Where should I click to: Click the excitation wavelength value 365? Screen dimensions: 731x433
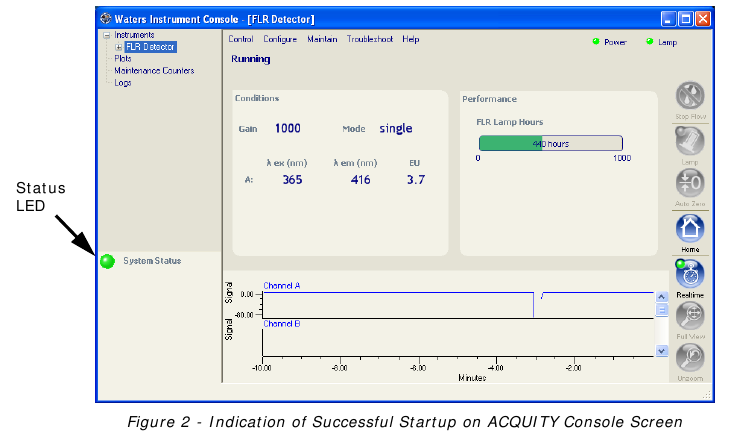tap(292, 179)
